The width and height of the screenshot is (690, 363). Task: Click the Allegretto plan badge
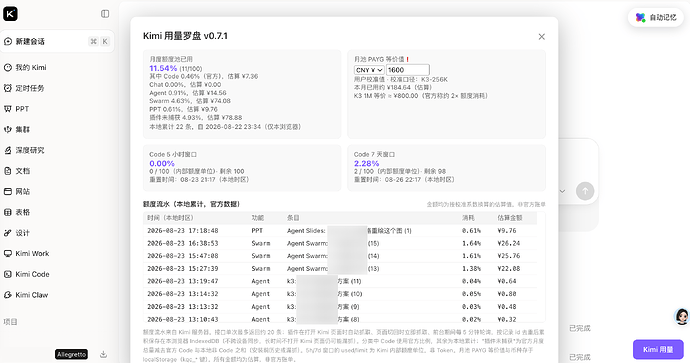click(x=71, y=354)
